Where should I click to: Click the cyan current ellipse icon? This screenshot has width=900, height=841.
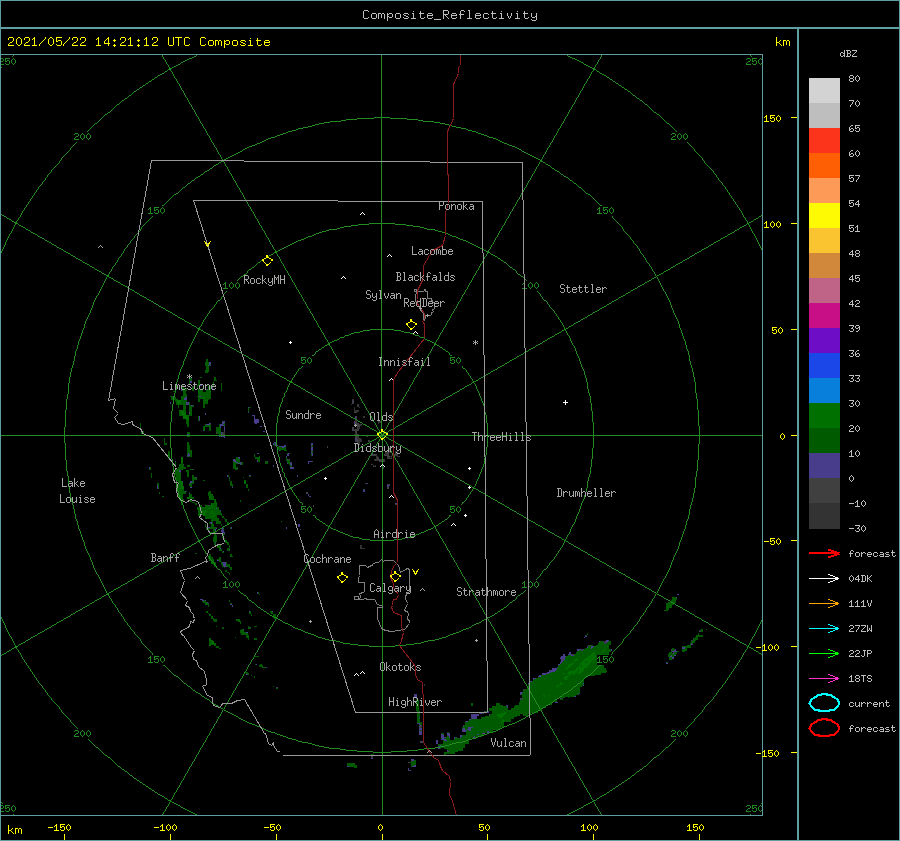click(824, 703)
